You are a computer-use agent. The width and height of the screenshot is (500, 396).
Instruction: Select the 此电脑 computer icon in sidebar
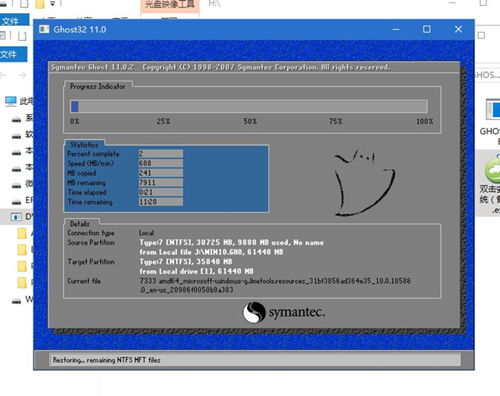tap(11, 101)
